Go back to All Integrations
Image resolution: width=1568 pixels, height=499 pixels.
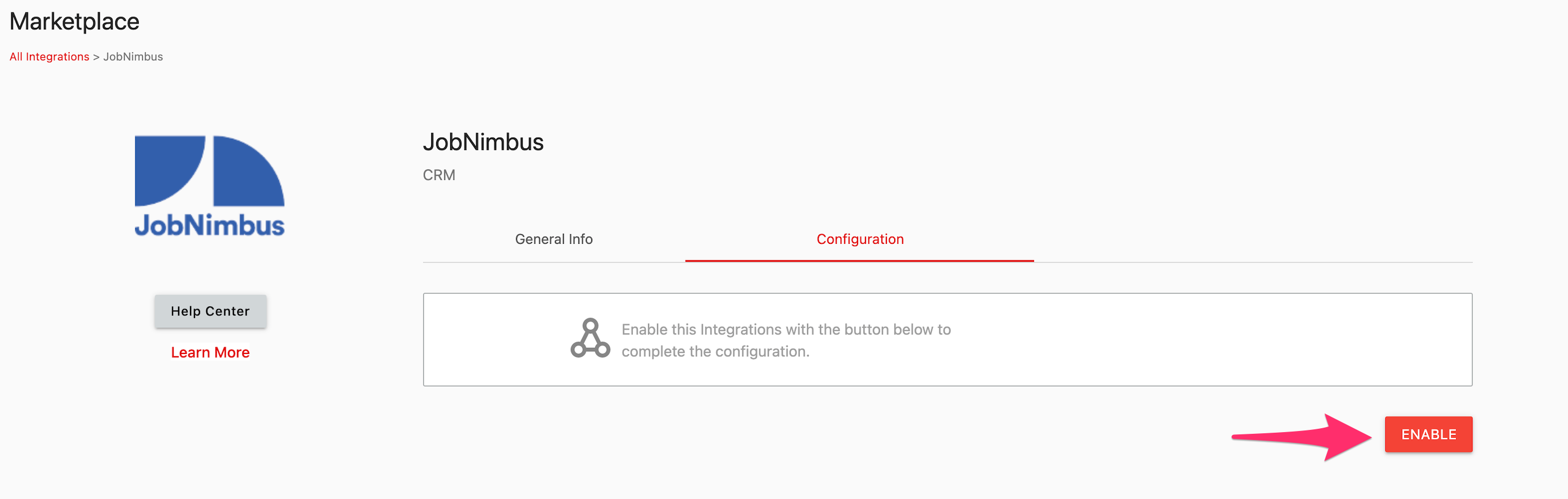click(49, 57)
